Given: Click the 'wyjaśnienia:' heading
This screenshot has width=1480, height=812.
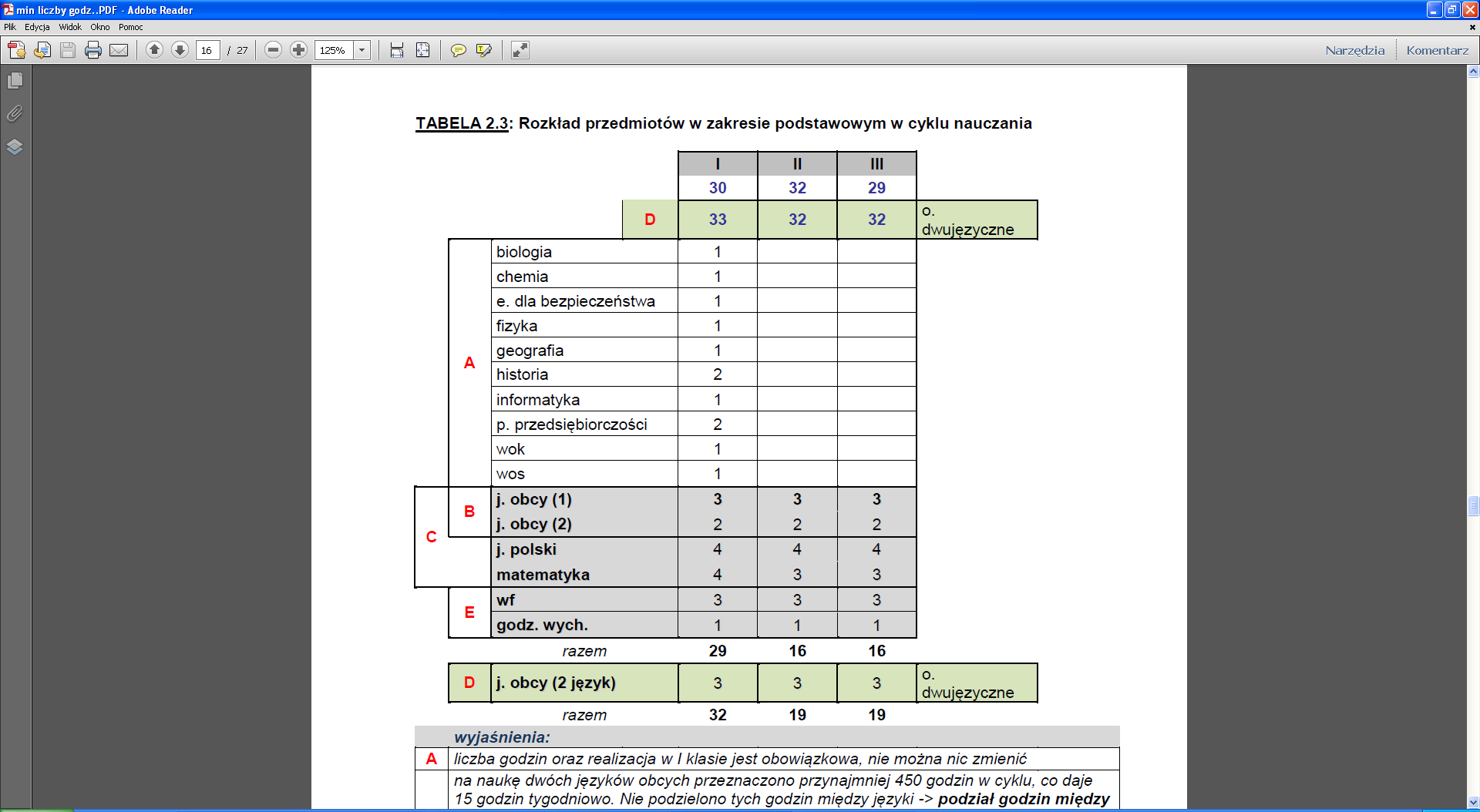Looking at the screenshot, I should click(x=502, y=737).
